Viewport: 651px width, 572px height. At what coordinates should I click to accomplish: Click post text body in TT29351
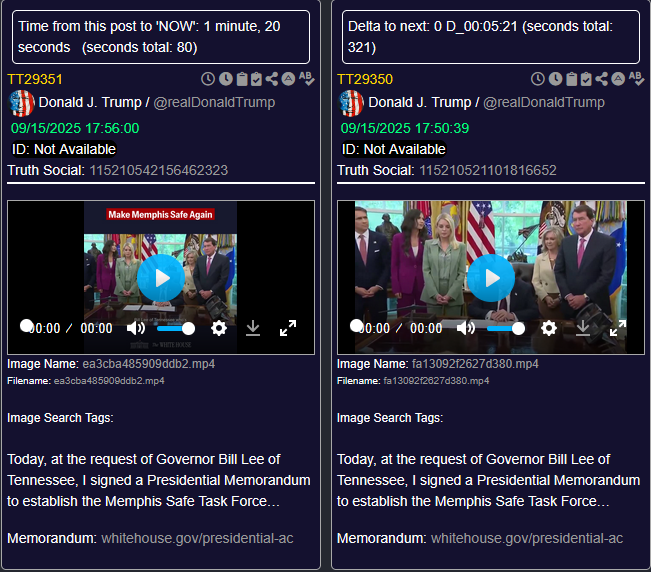[159, 480]
